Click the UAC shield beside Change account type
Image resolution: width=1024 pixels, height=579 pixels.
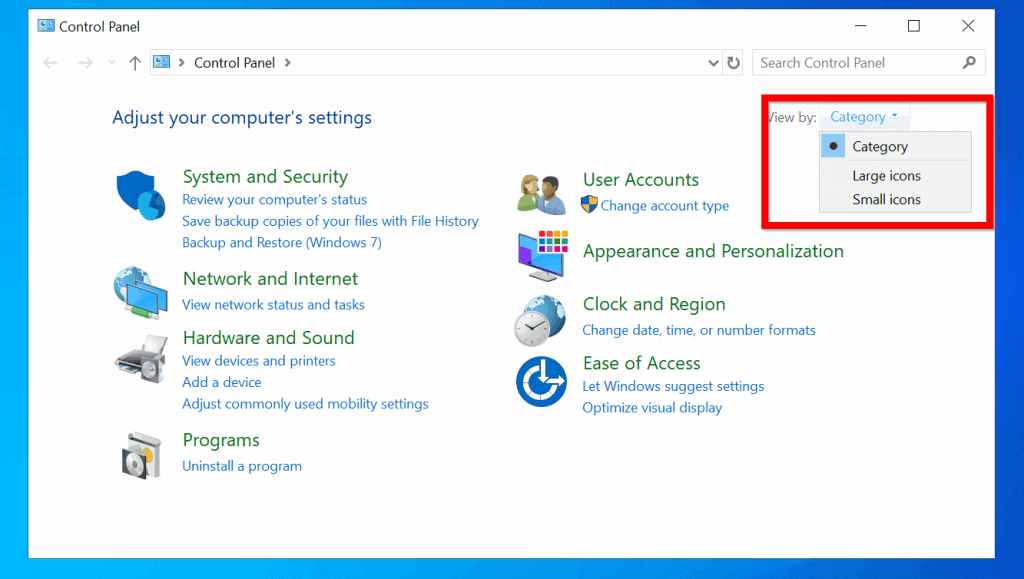coord(589,204)
